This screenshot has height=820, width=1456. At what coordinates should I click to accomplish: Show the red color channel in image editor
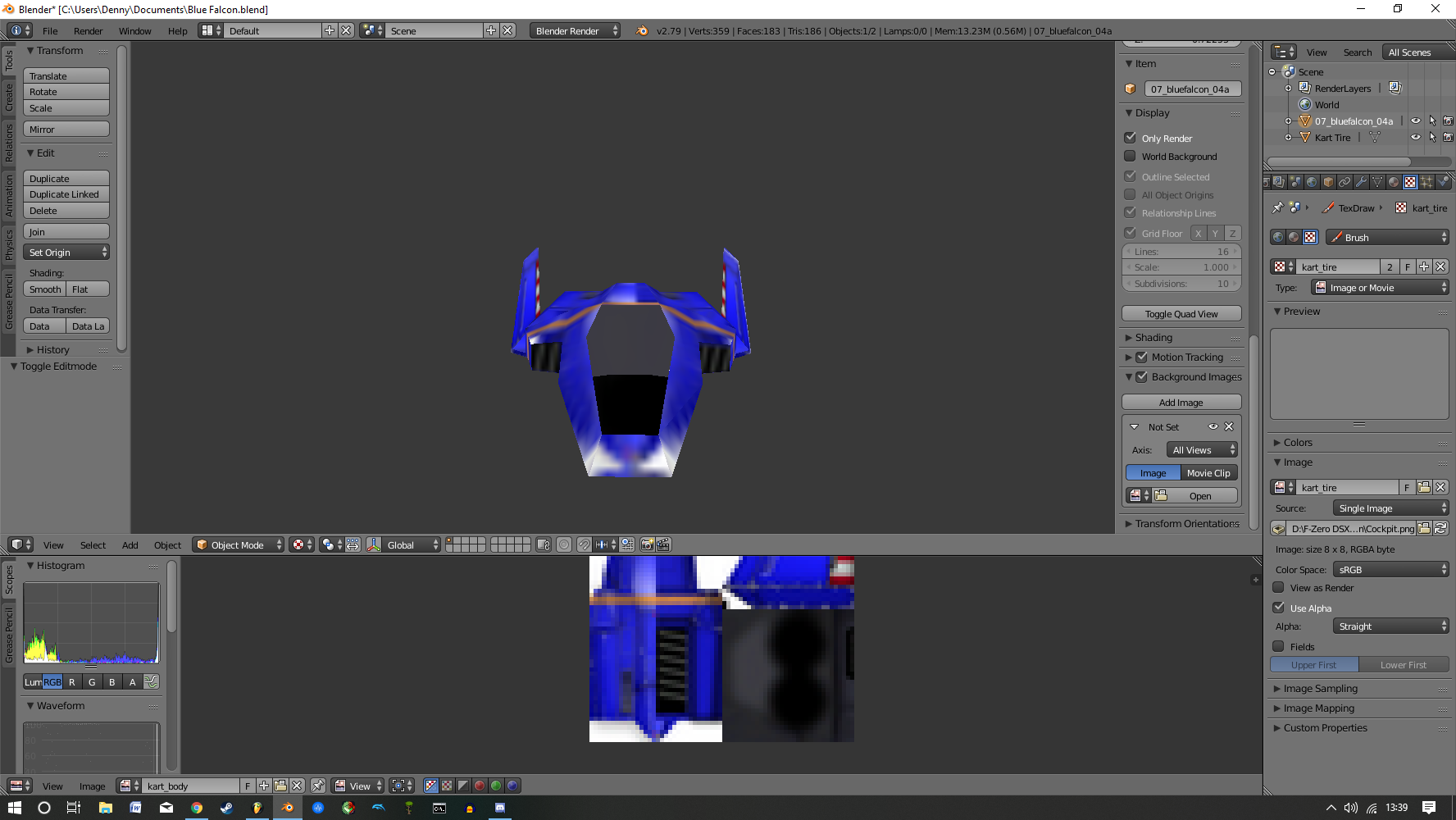point(480,786)
